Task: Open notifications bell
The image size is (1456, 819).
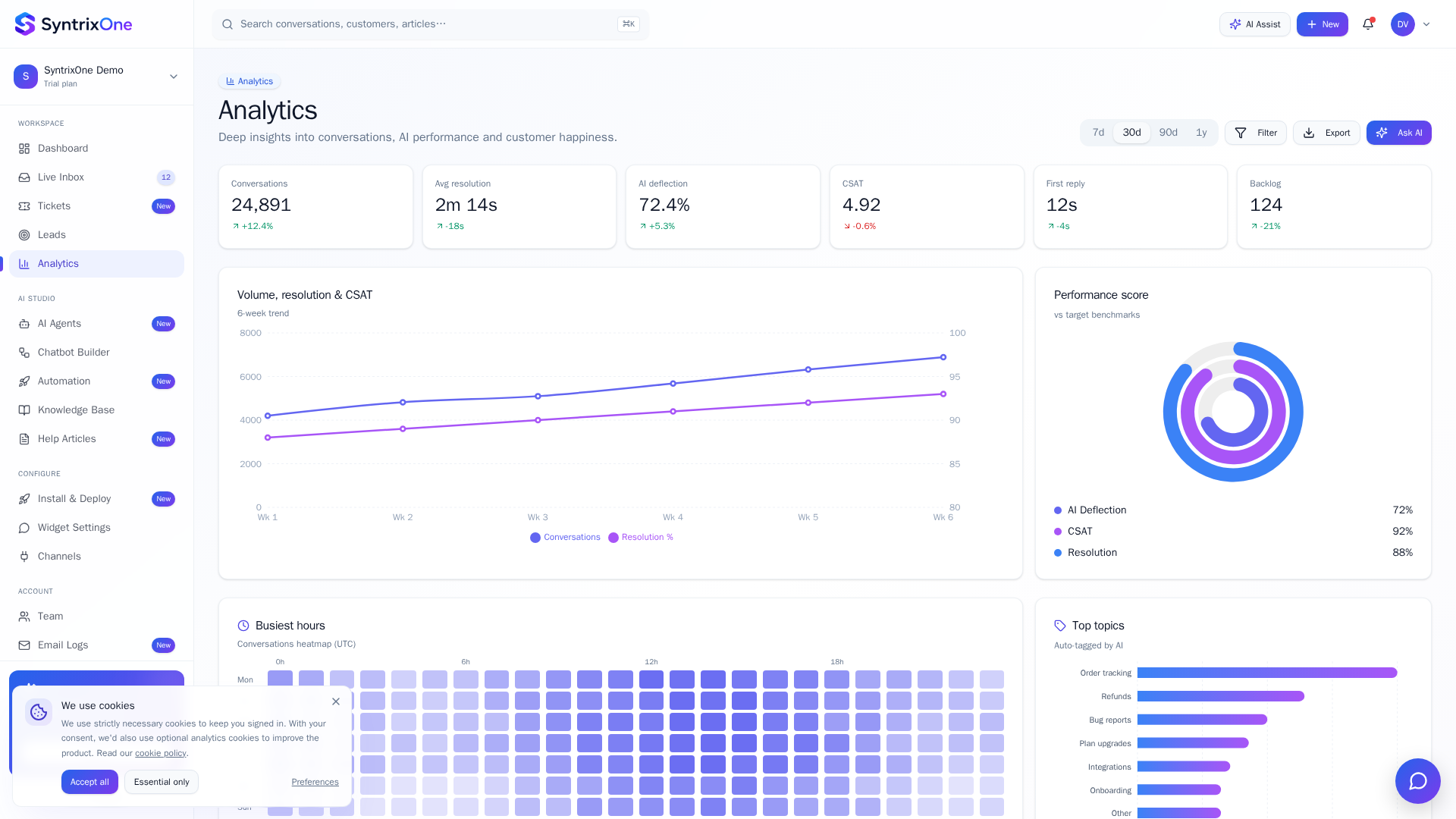Action: coord(1368,24)
